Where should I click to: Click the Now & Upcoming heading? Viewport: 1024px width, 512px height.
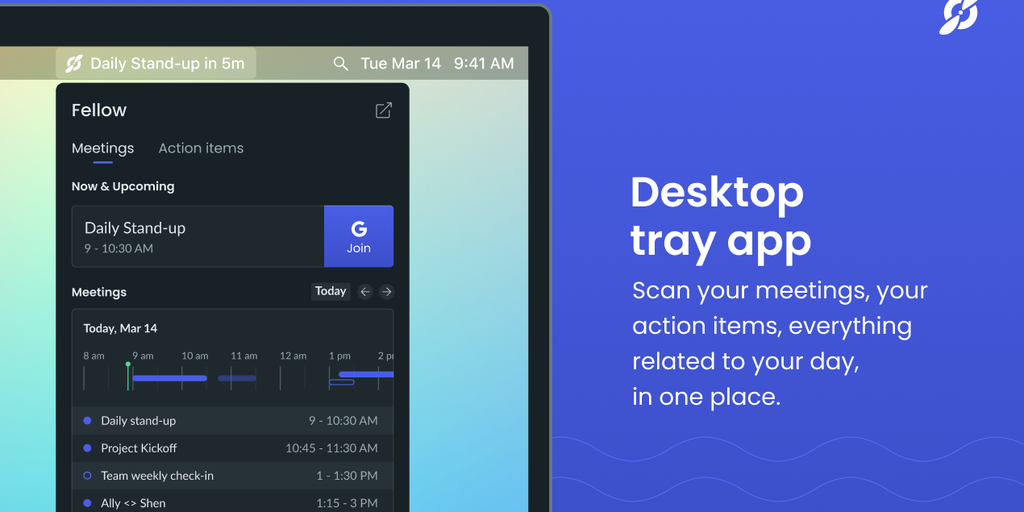pos(123,187)
